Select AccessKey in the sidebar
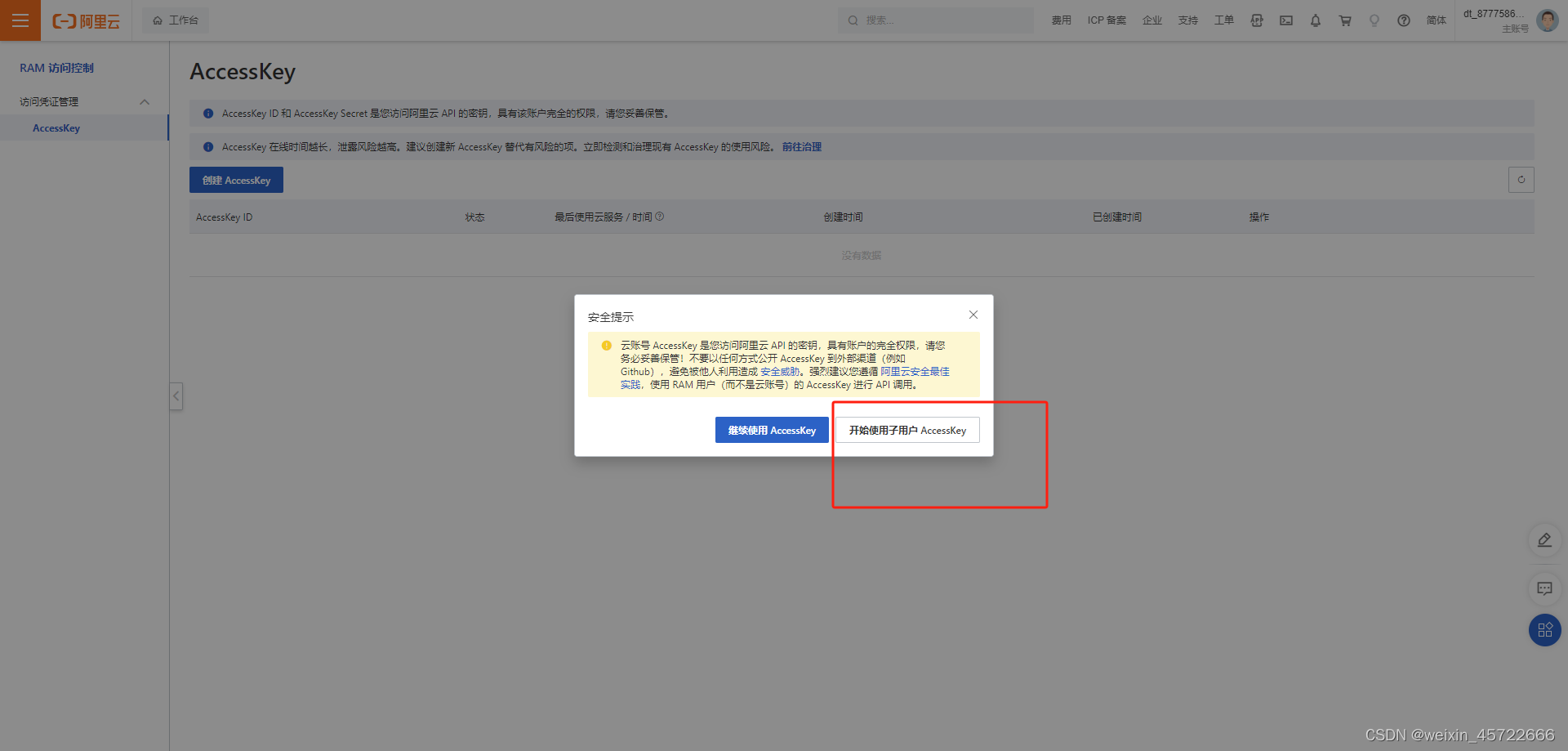1568x751 pixels. click(x=56, y=128)
